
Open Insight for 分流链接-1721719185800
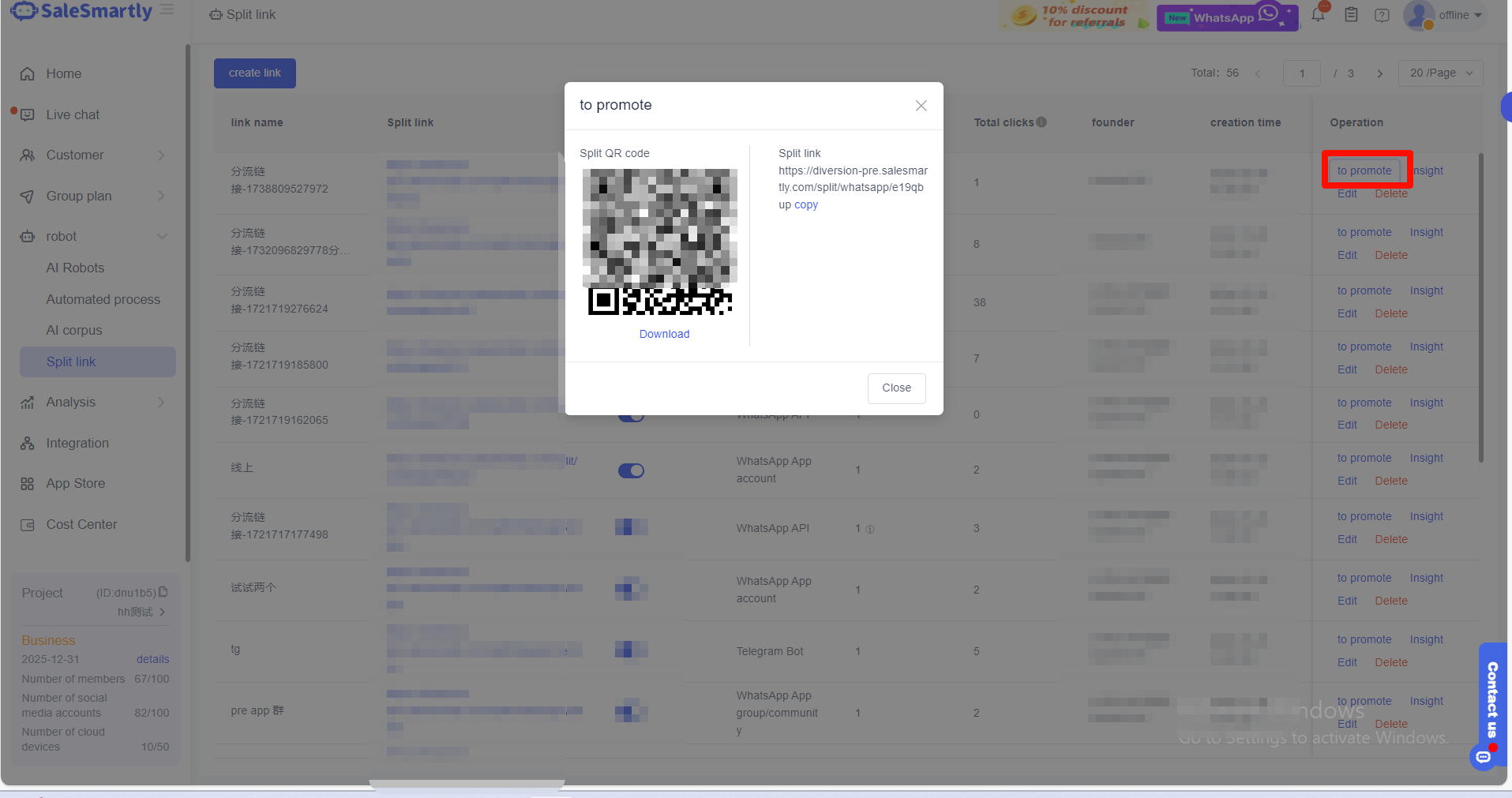tap(1427, 347)
